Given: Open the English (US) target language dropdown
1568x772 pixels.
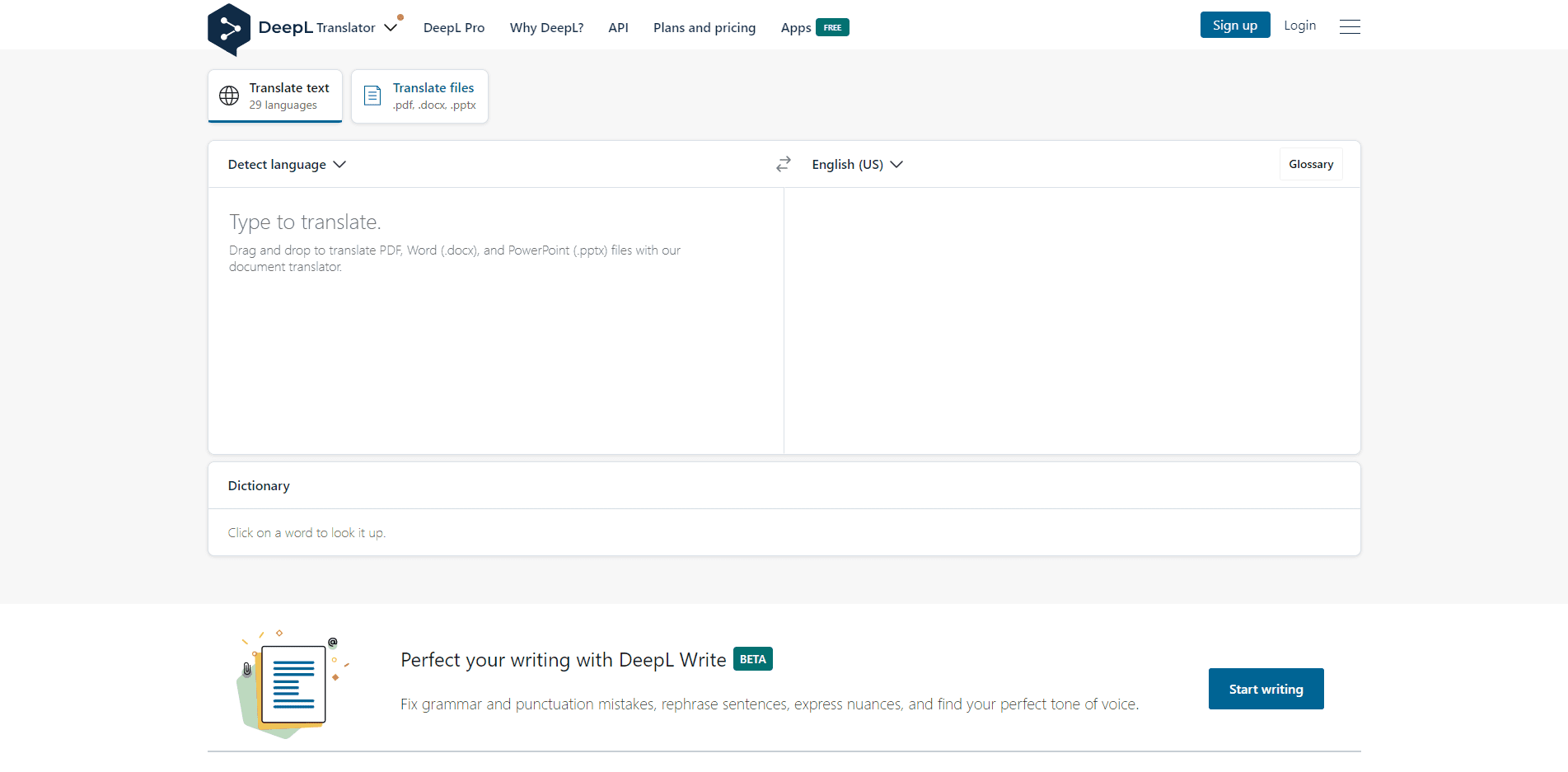Looking at the screenshot, I should click(857, 165).
